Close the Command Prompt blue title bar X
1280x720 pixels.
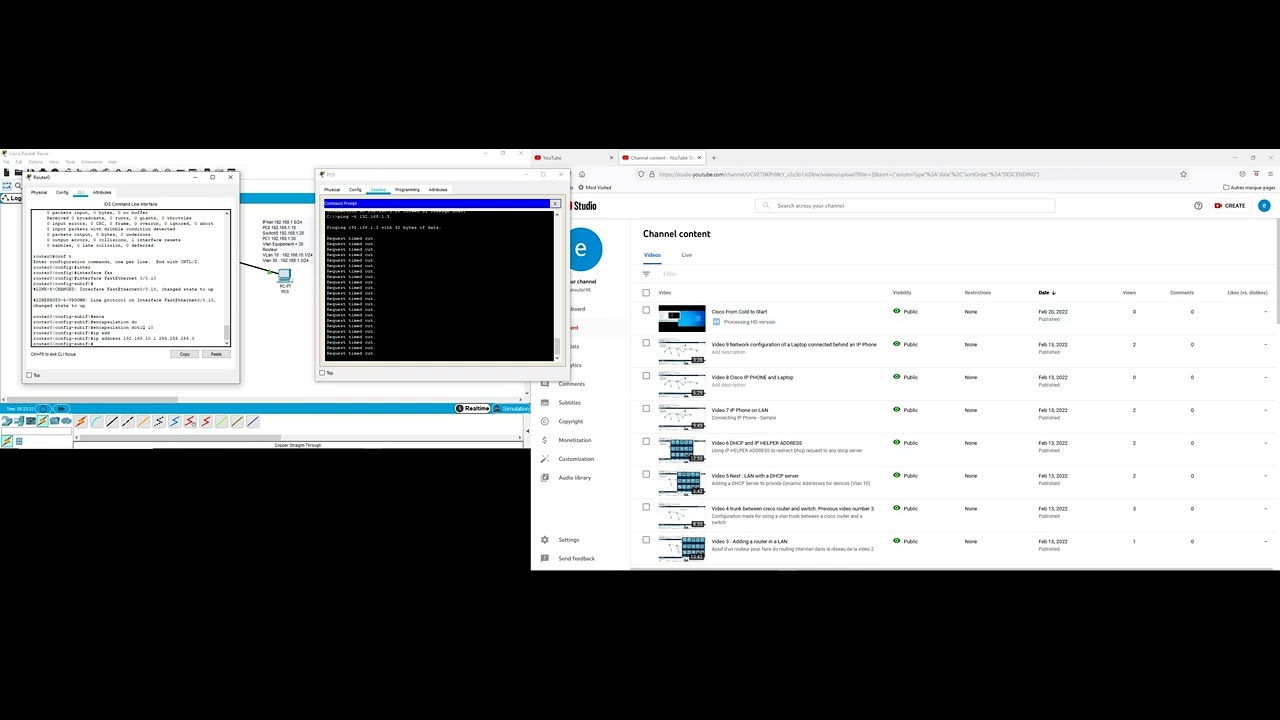555,203
